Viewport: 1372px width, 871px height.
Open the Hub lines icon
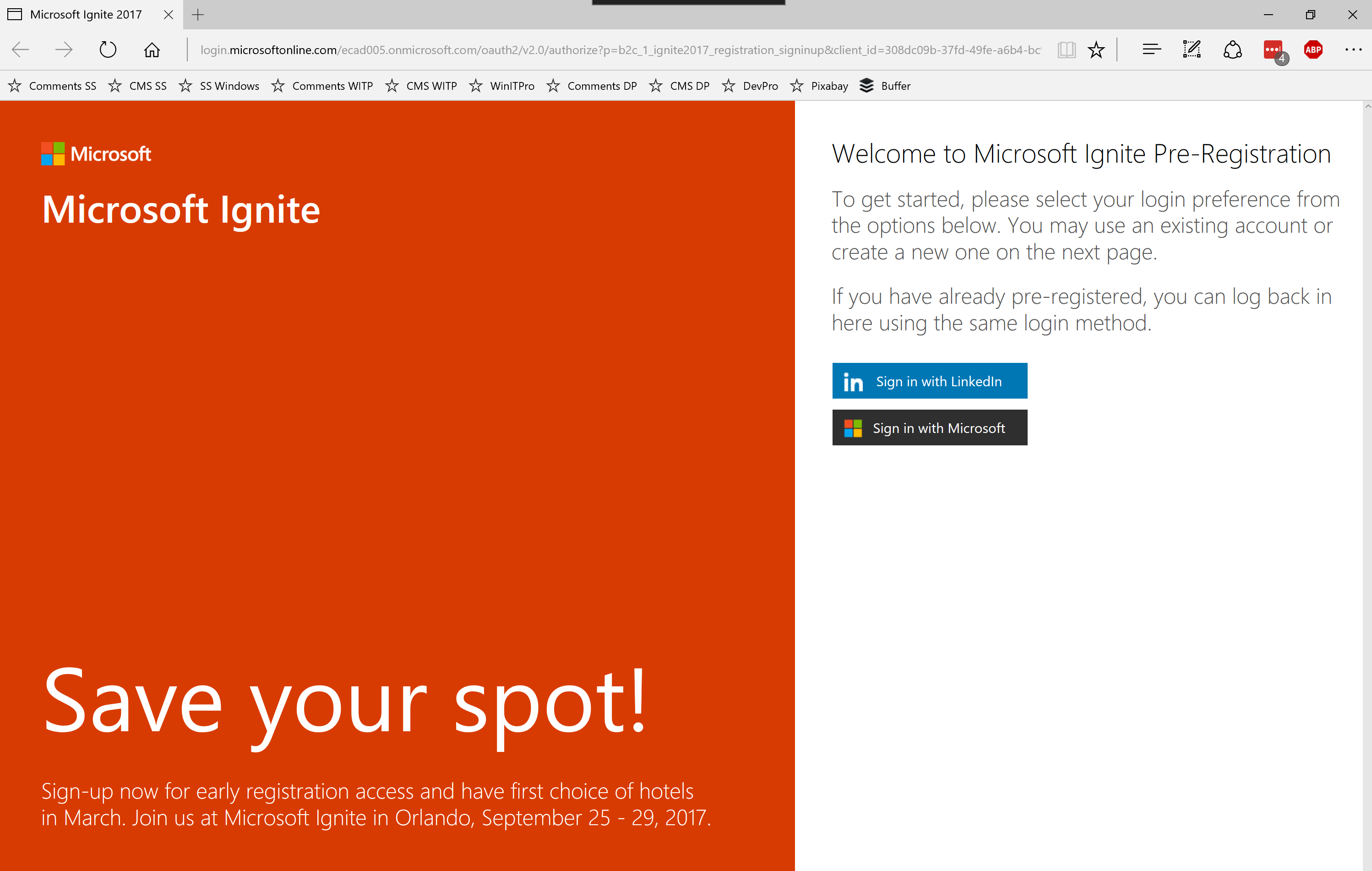(1151, 49)
